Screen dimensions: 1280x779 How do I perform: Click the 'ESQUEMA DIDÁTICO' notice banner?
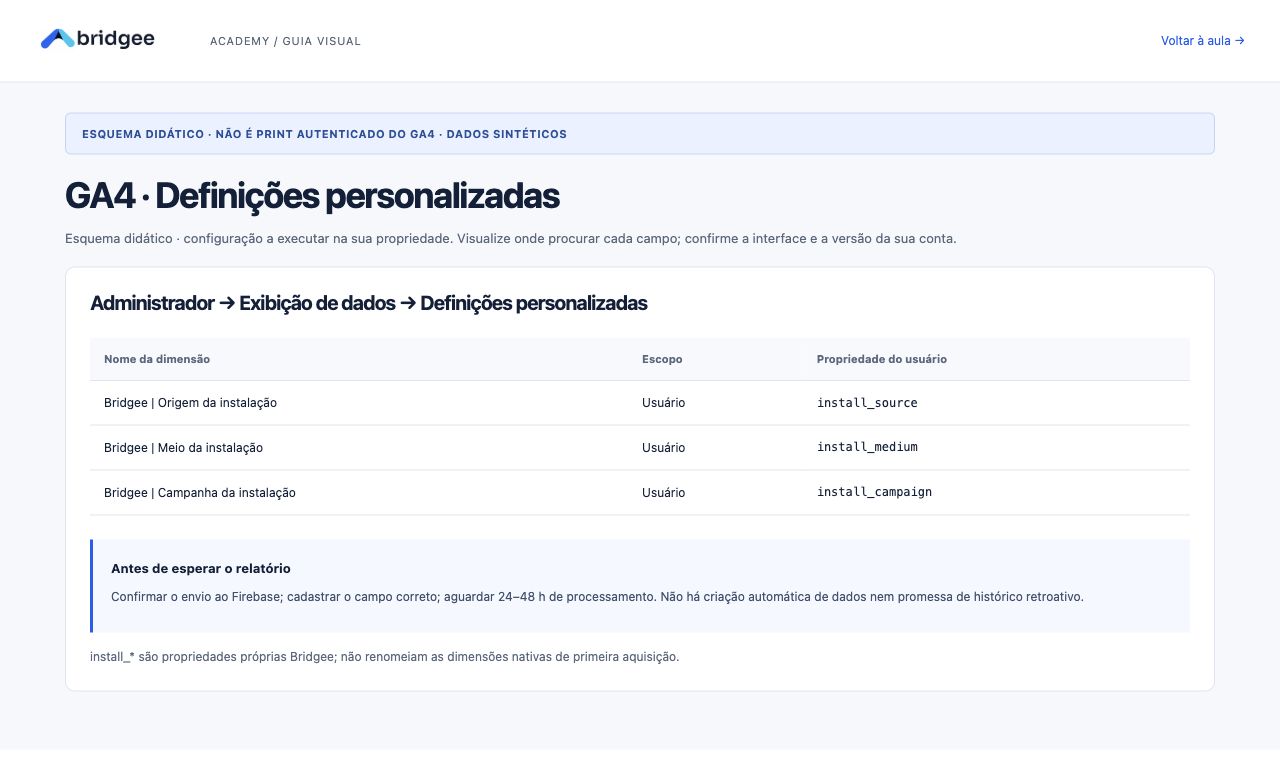pos(640,134)
